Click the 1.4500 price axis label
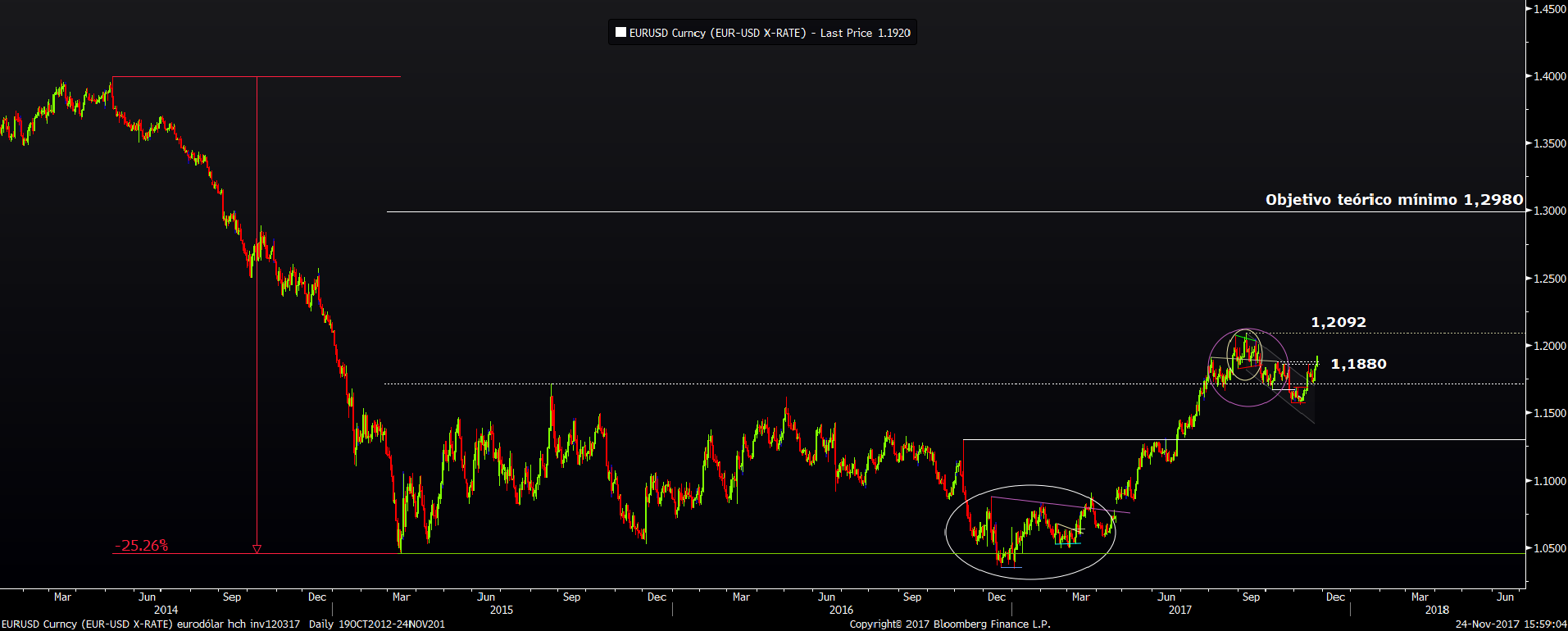 tap(1550, 9)
